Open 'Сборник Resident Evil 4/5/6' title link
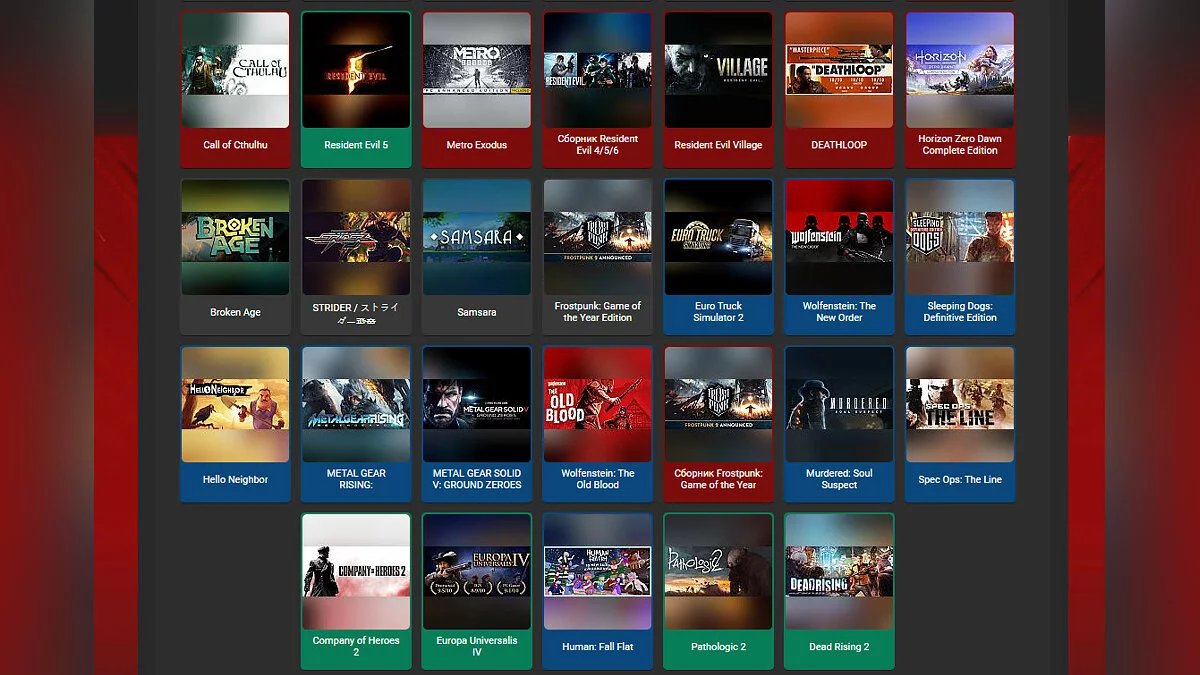This screenshot has height=675, width=1200. [598, 145]
